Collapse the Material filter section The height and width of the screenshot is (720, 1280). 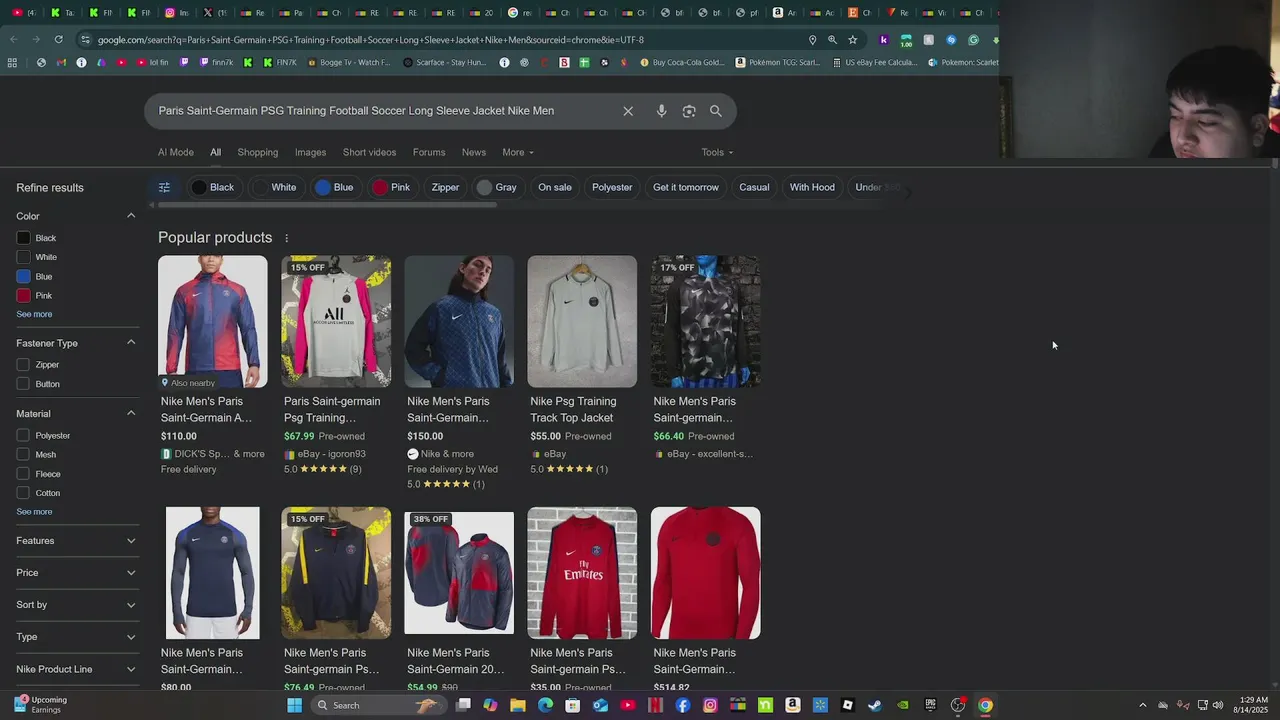(x=131, y=414)
